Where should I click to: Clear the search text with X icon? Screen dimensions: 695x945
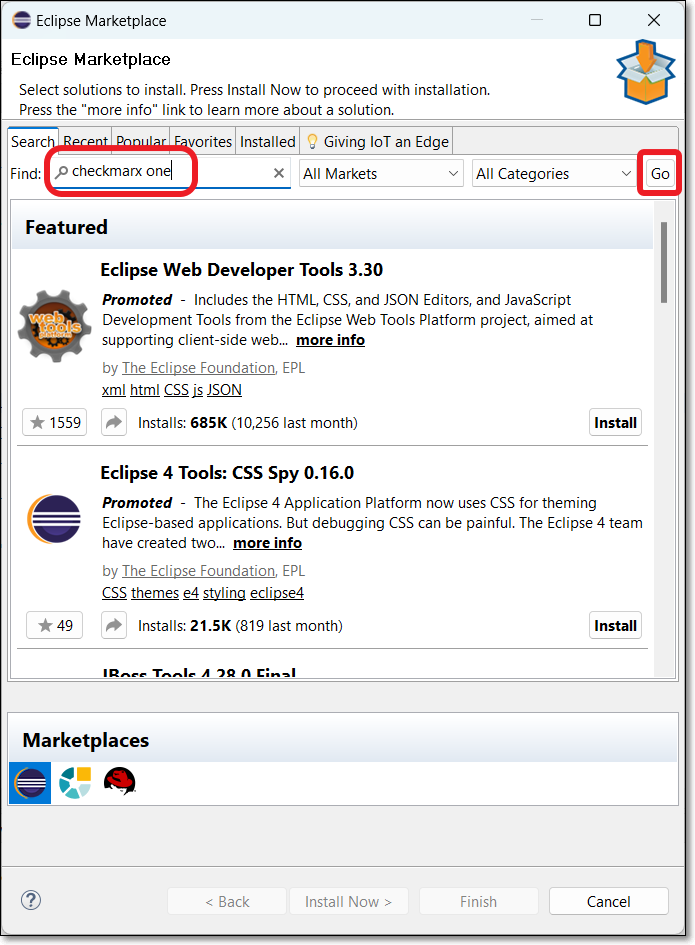278,174
